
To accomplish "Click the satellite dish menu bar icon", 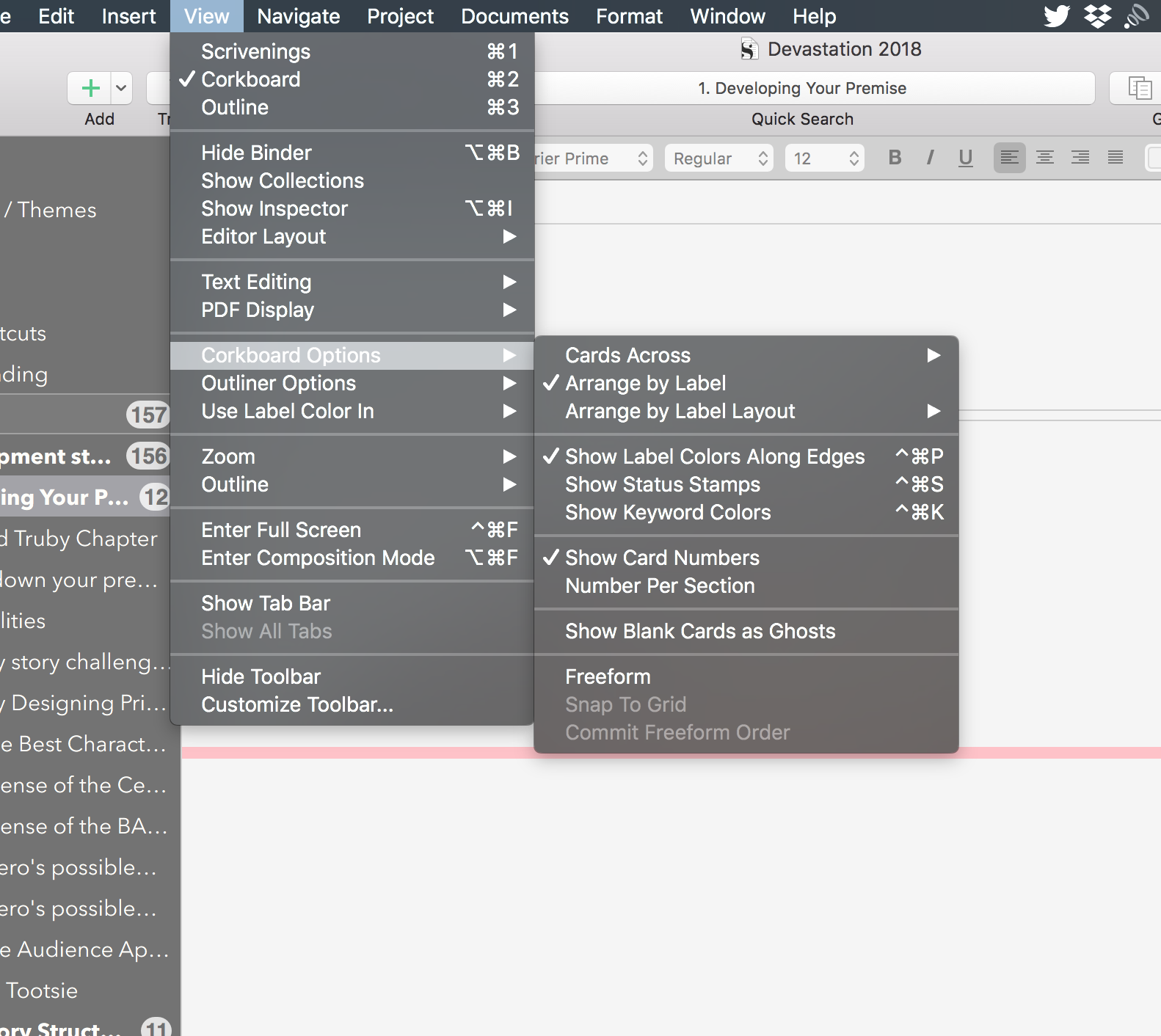I will click(1137, 15).
